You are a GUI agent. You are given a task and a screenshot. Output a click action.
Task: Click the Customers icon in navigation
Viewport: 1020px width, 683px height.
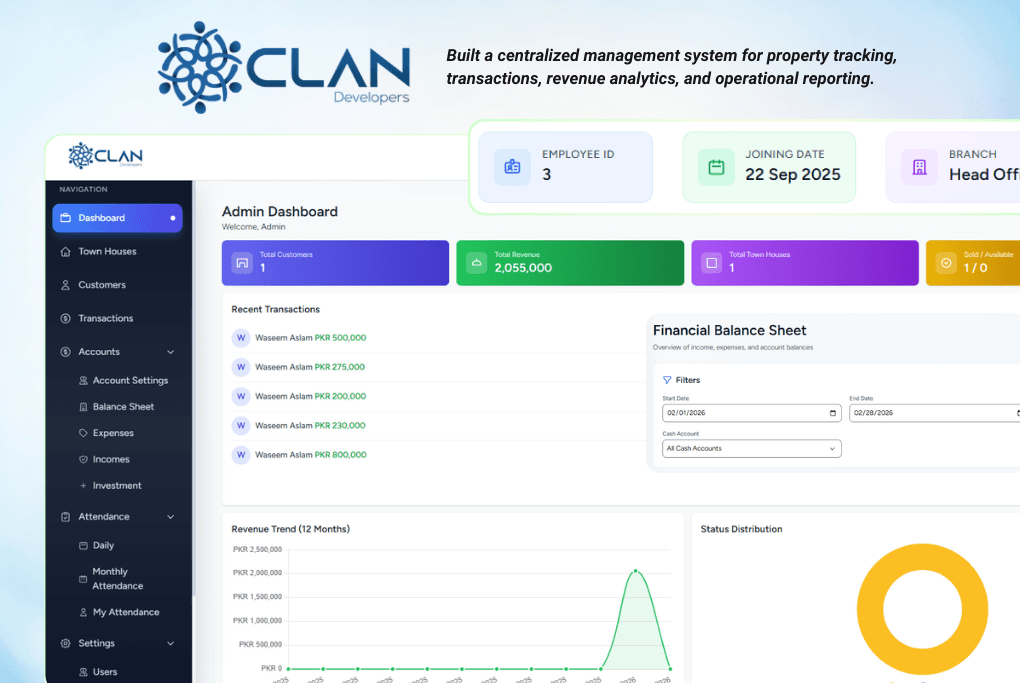(x=65, y=284)
